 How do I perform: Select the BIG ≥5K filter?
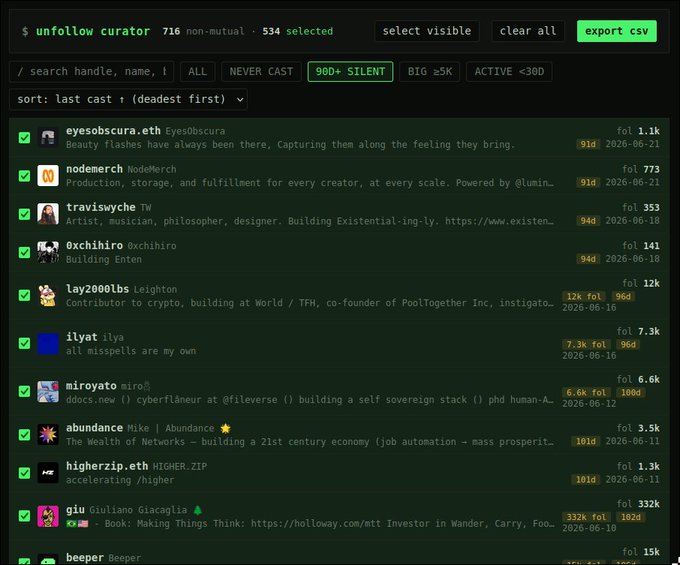click(430, 72)
